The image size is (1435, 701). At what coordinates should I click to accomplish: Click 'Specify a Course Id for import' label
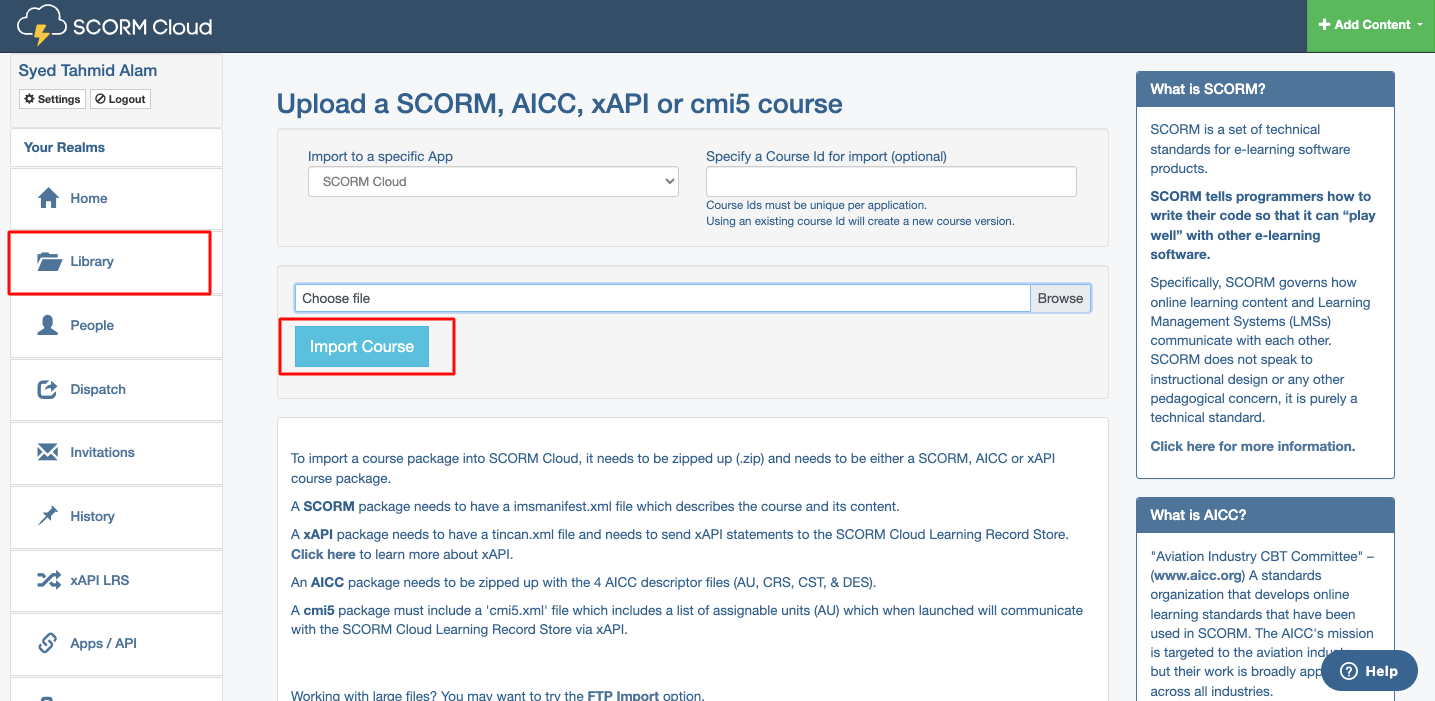coord(826,156)
